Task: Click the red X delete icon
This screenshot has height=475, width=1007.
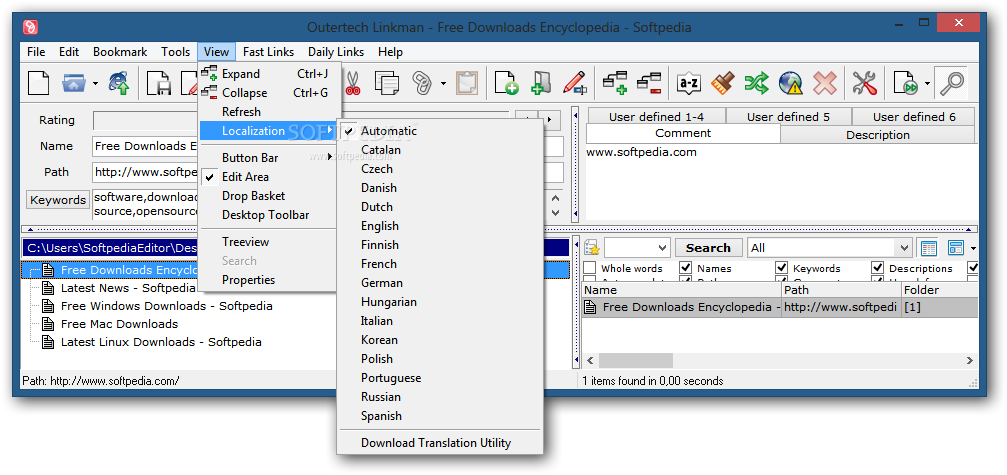Action: (x=825, y=83)
